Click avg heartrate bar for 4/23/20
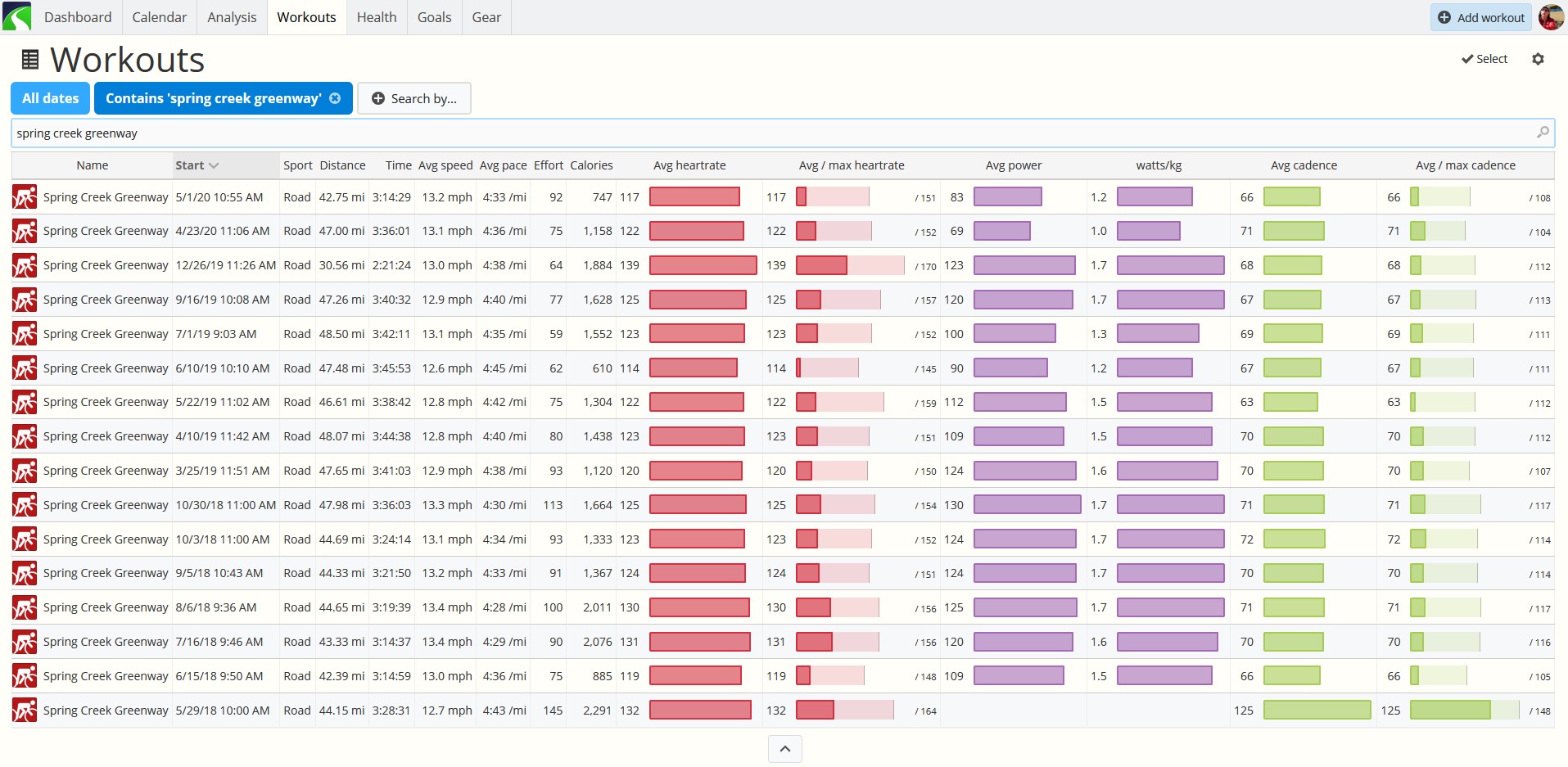The width and height of the screenshot is (1568, 767). 697,231
